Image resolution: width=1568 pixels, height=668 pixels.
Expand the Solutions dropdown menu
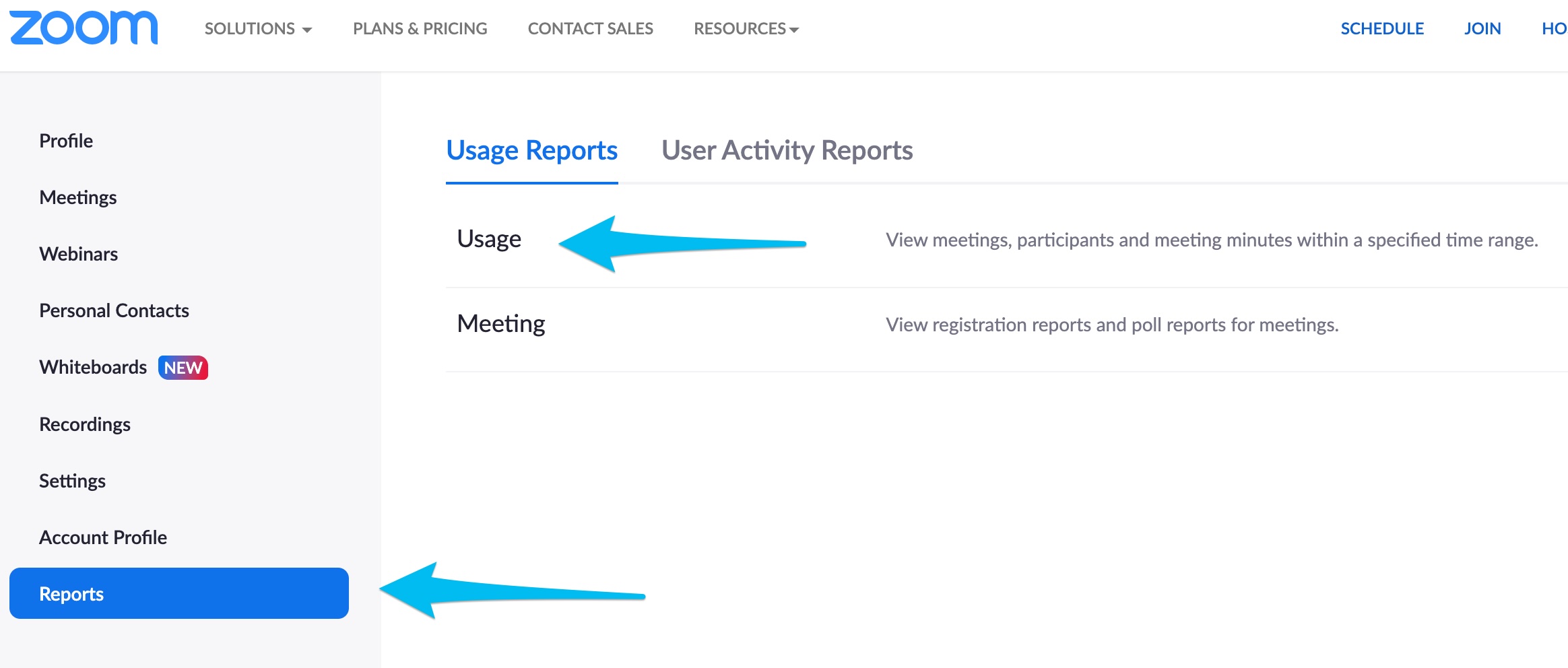pos(258,29)
